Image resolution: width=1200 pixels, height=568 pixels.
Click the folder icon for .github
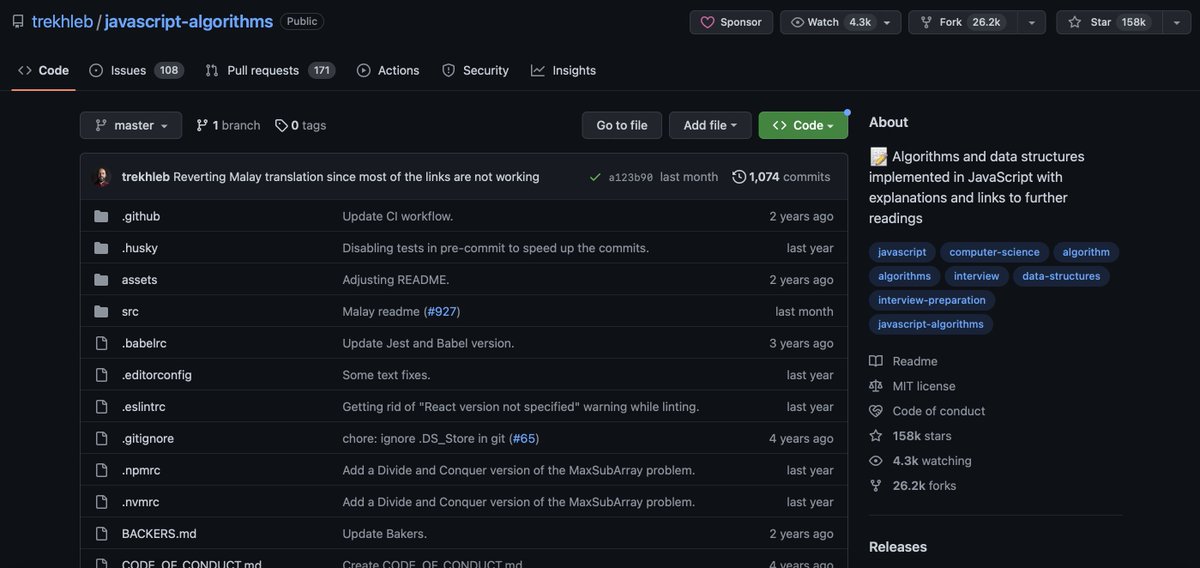pos(101,216)
